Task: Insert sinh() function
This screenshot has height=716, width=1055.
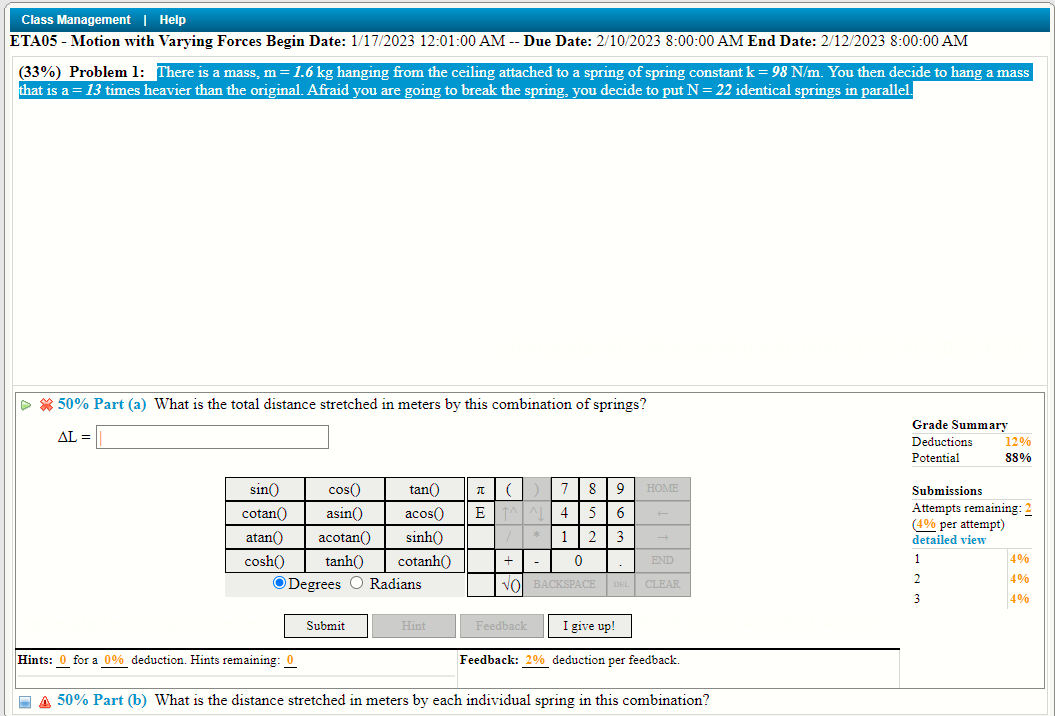Action: 425,537
